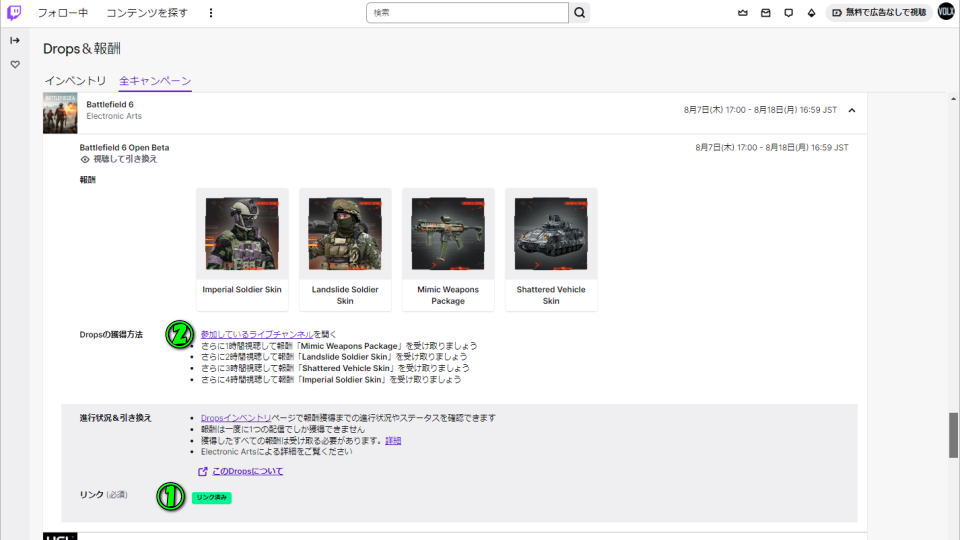
Task: Open the 詳細 link
Action: tap(393, 440)
